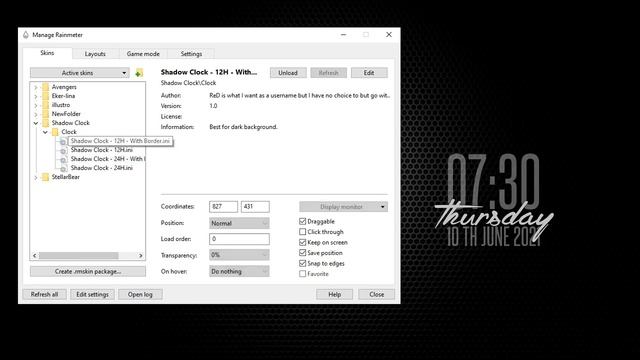640x360 pixels.
Task: Switch to the Skins tab
Action: pyautogui.click(x=47, y=53)
